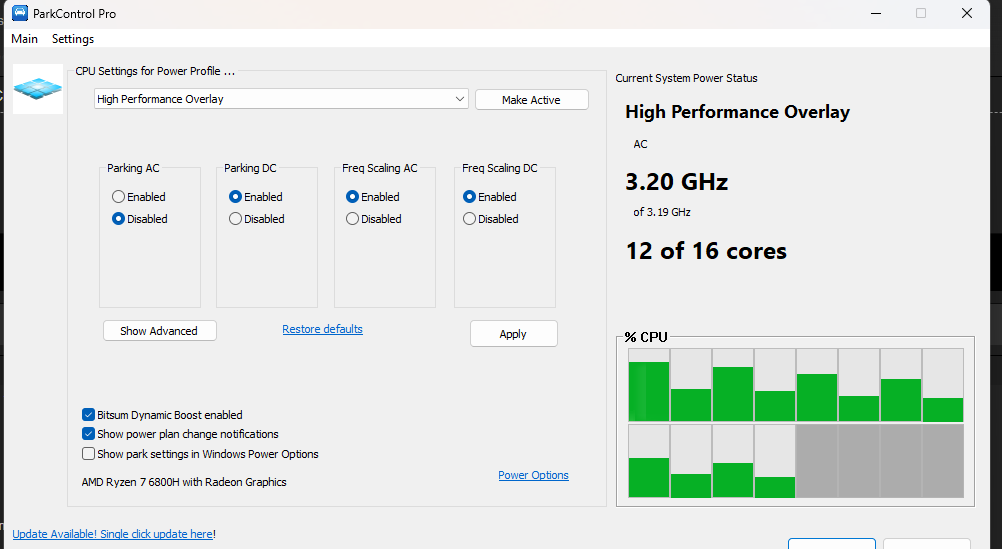Enable Show park settings in Windows Power Options

point(90,454)
